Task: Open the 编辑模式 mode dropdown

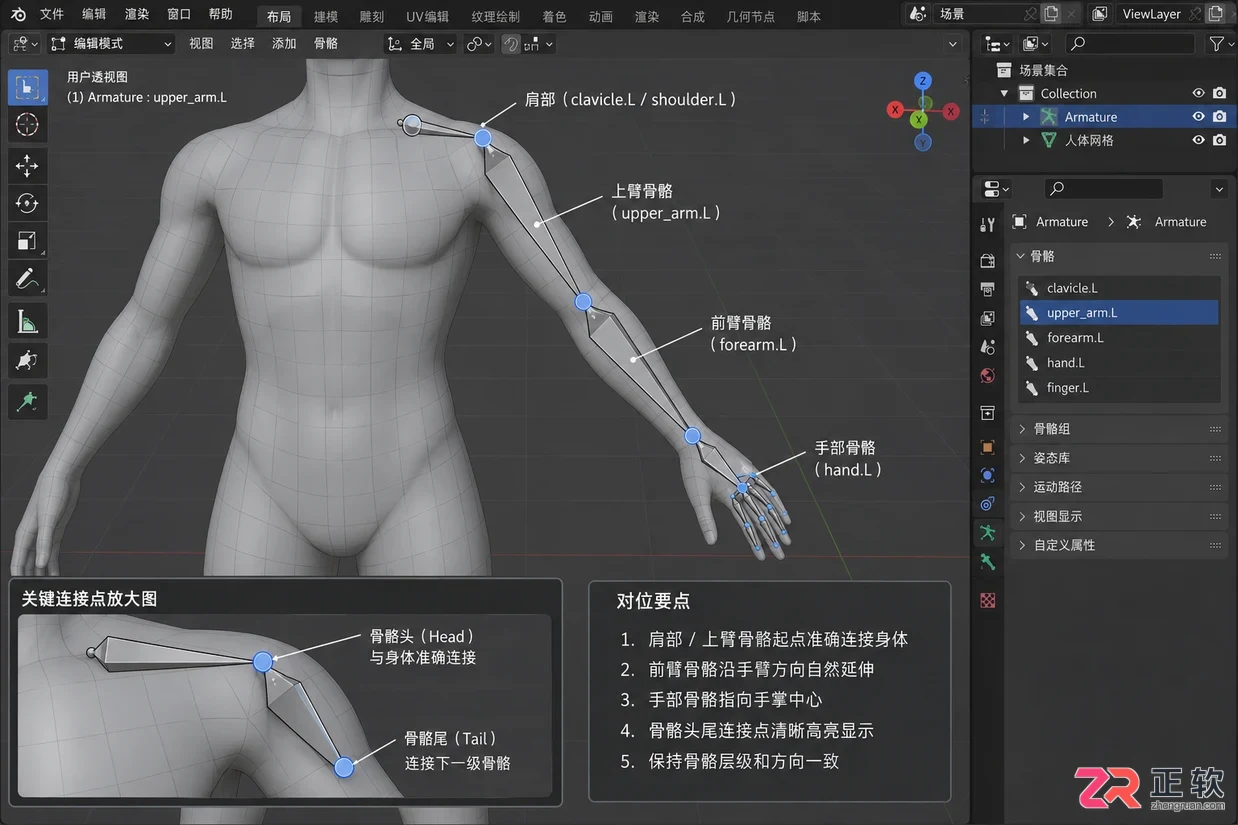Action: [x=111, y=44]
